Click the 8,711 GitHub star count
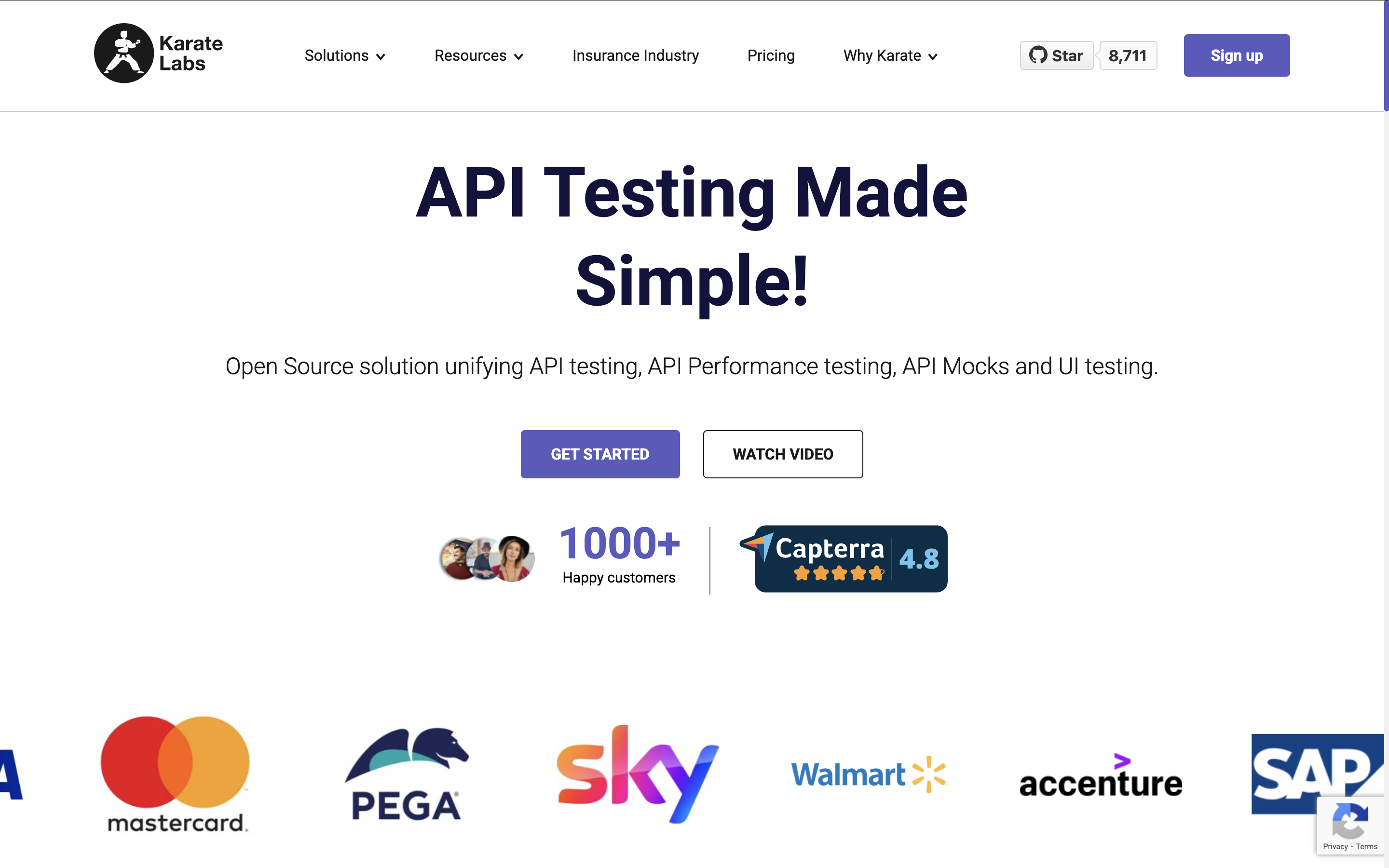Image resolution: width=1389 pixels, height=868 pixels. tap(1128, 55)
